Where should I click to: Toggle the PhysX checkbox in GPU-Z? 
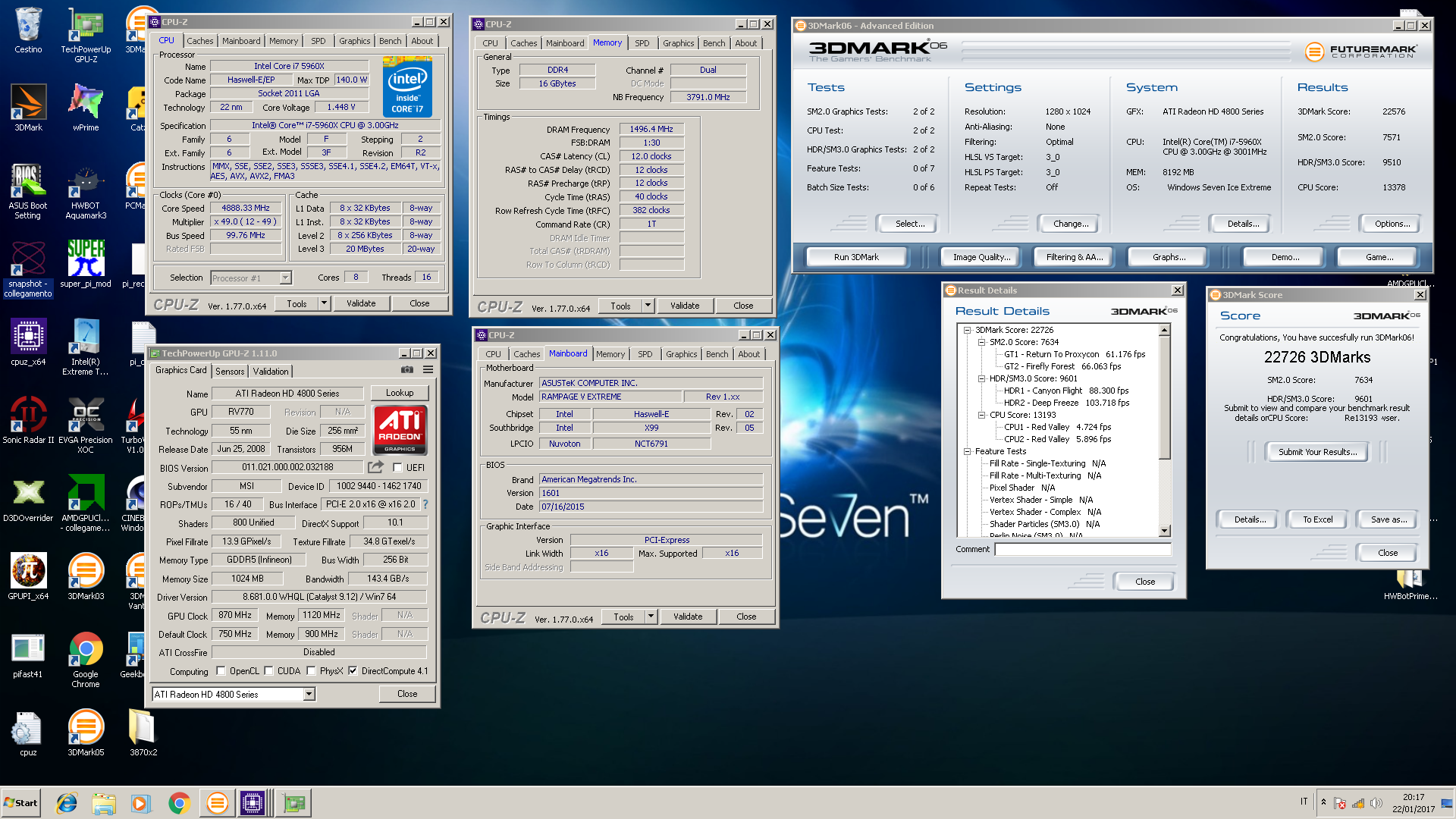[x=311, y=671]
